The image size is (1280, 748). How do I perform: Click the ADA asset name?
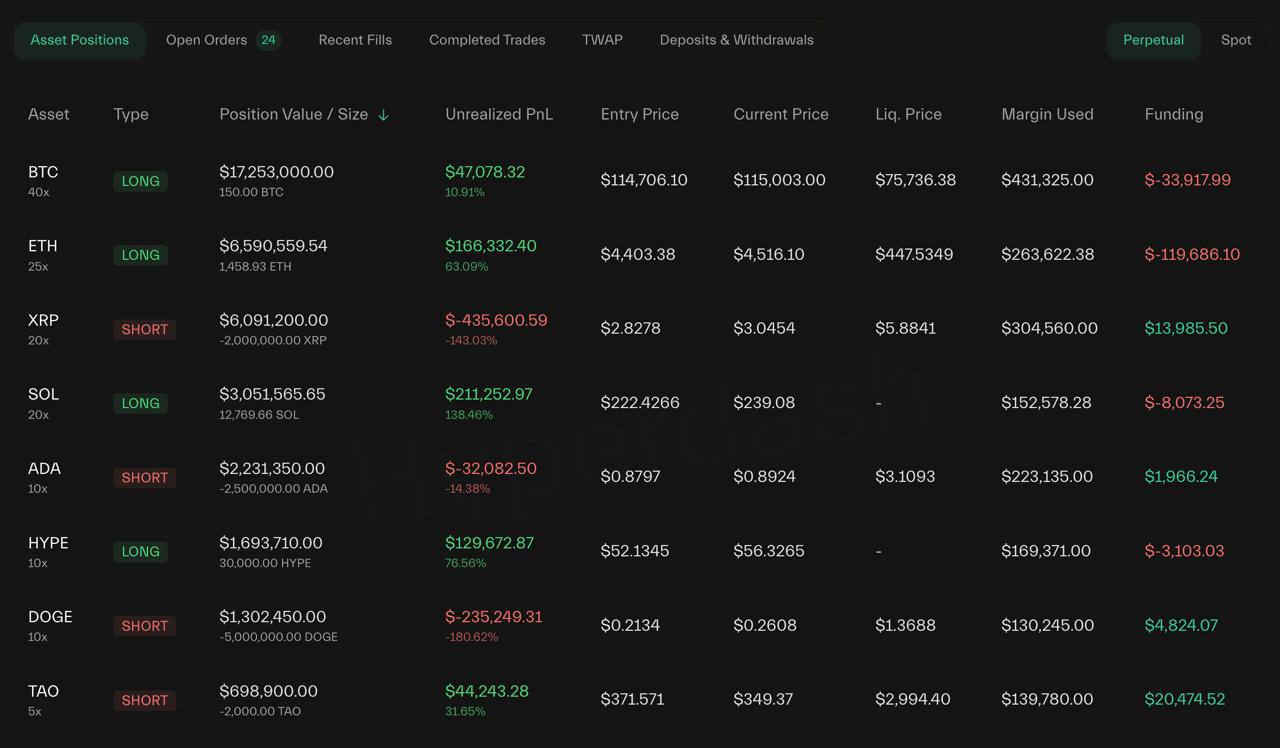click(44, 468)
